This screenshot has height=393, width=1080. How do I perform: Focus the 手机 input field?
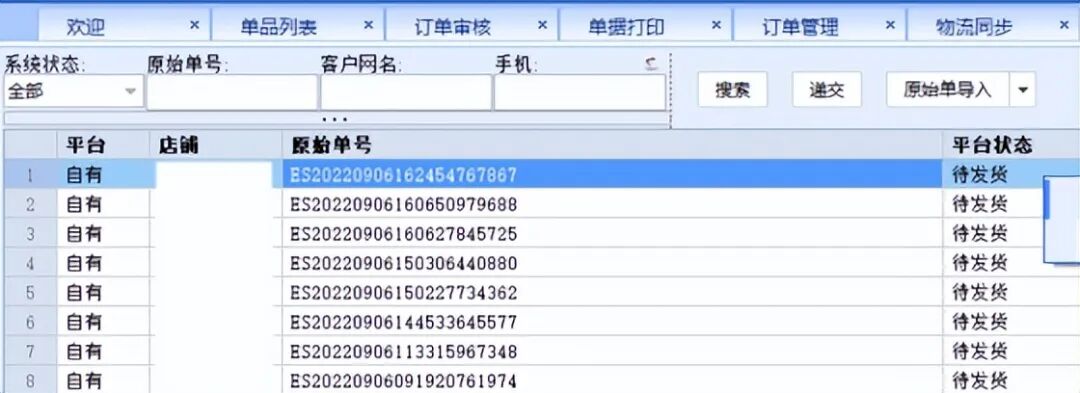click(x=580, y=92)
